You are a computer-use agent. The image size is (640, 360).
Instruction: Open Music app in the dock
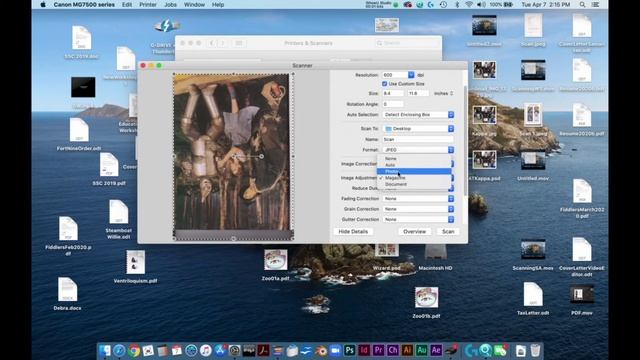click(206, 350)
